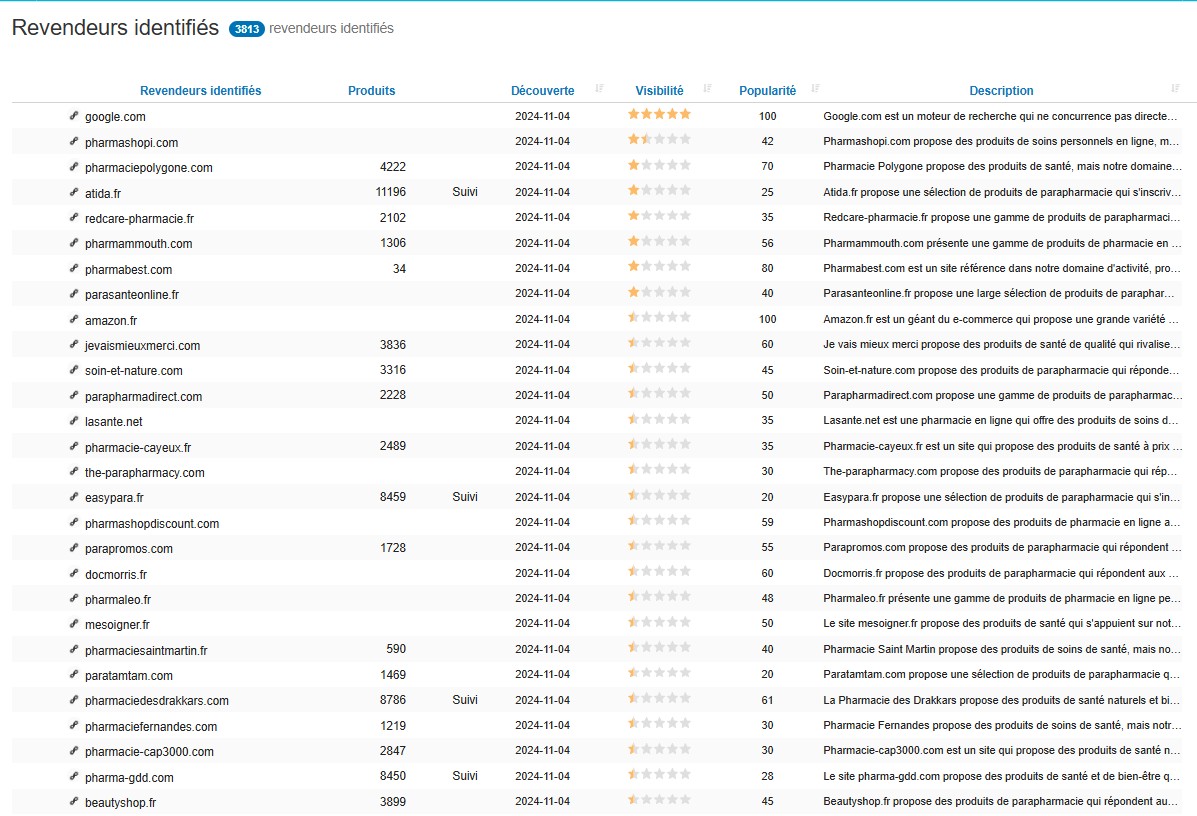
Task: Click the Revendeurs identifiés column header
Action: click(200, 90)
